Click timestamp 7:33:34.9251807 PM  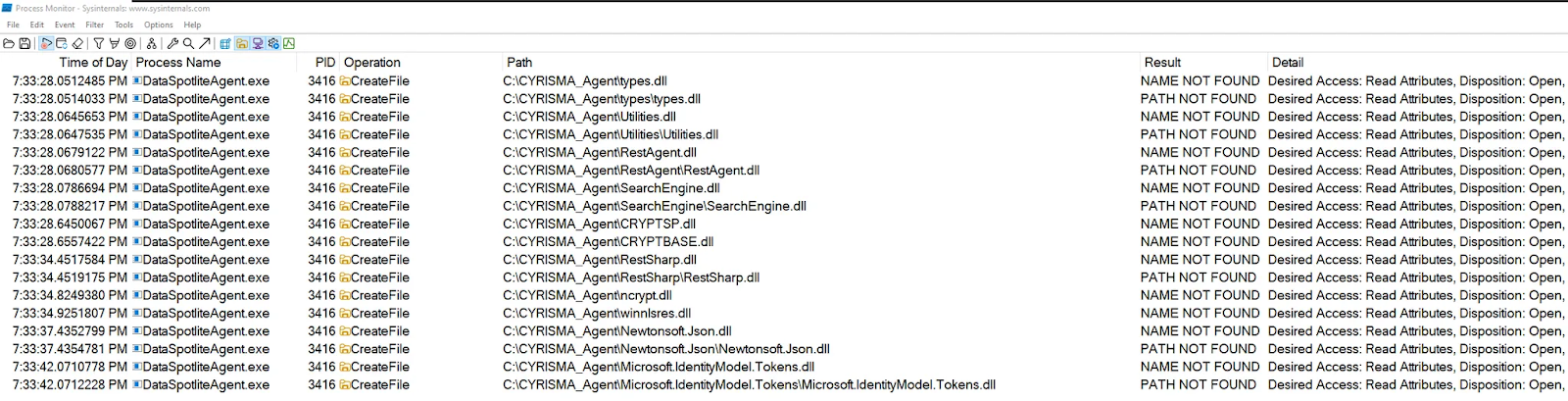point(70,313)
